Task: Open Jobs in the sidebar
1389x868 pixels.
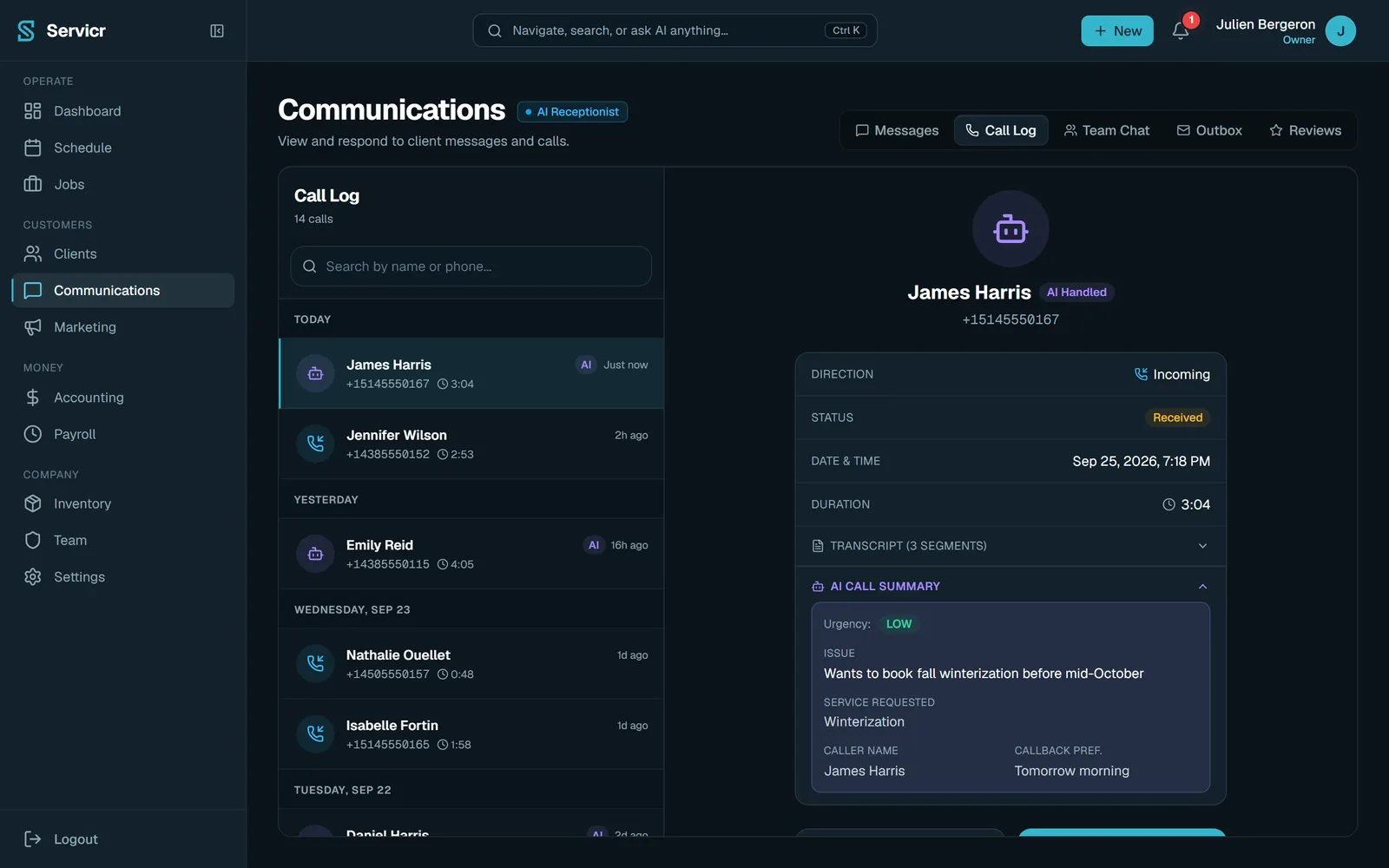Action: pyautogui.click(x=122, y=184)
